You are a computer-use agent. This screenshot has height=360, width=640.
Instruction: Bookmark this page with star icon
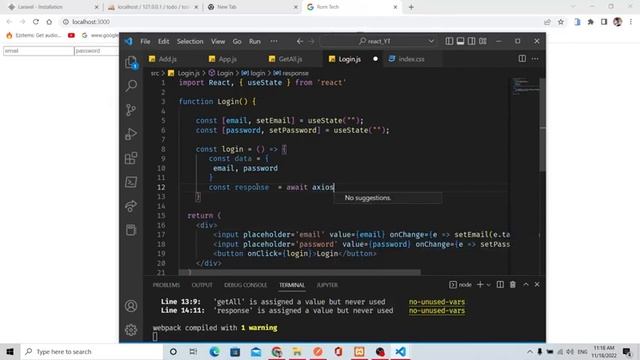(x=561, y=22)
